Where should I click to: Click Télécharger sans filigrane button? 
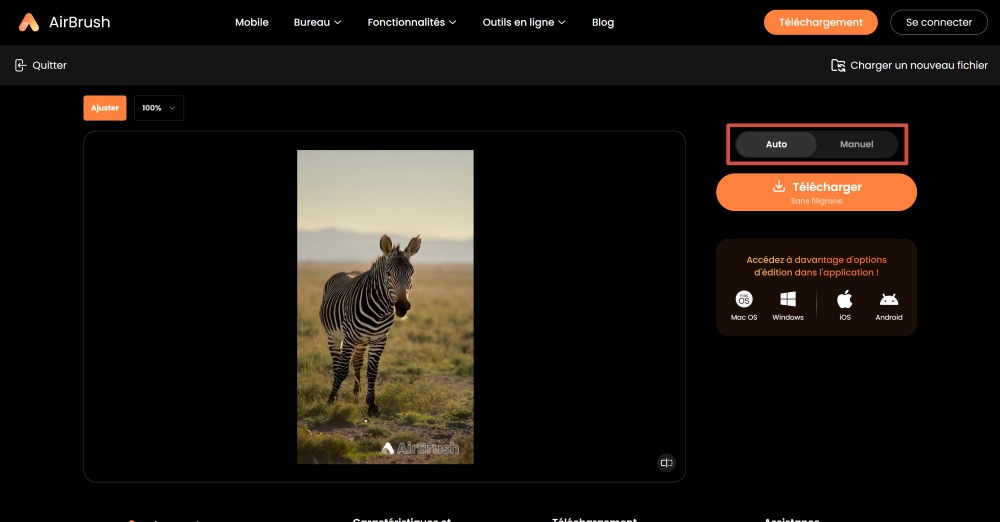tap(816, 192)
